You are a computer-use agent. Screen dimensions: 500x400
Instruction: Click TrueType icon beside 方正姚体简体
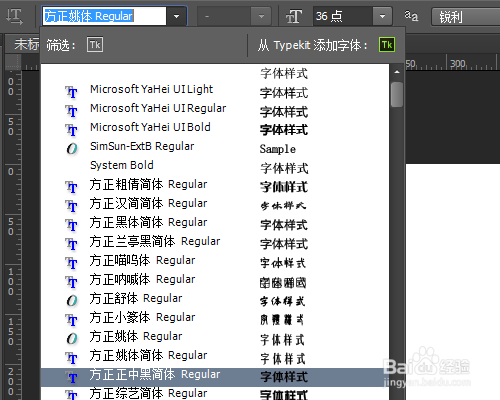coord(72,358)
